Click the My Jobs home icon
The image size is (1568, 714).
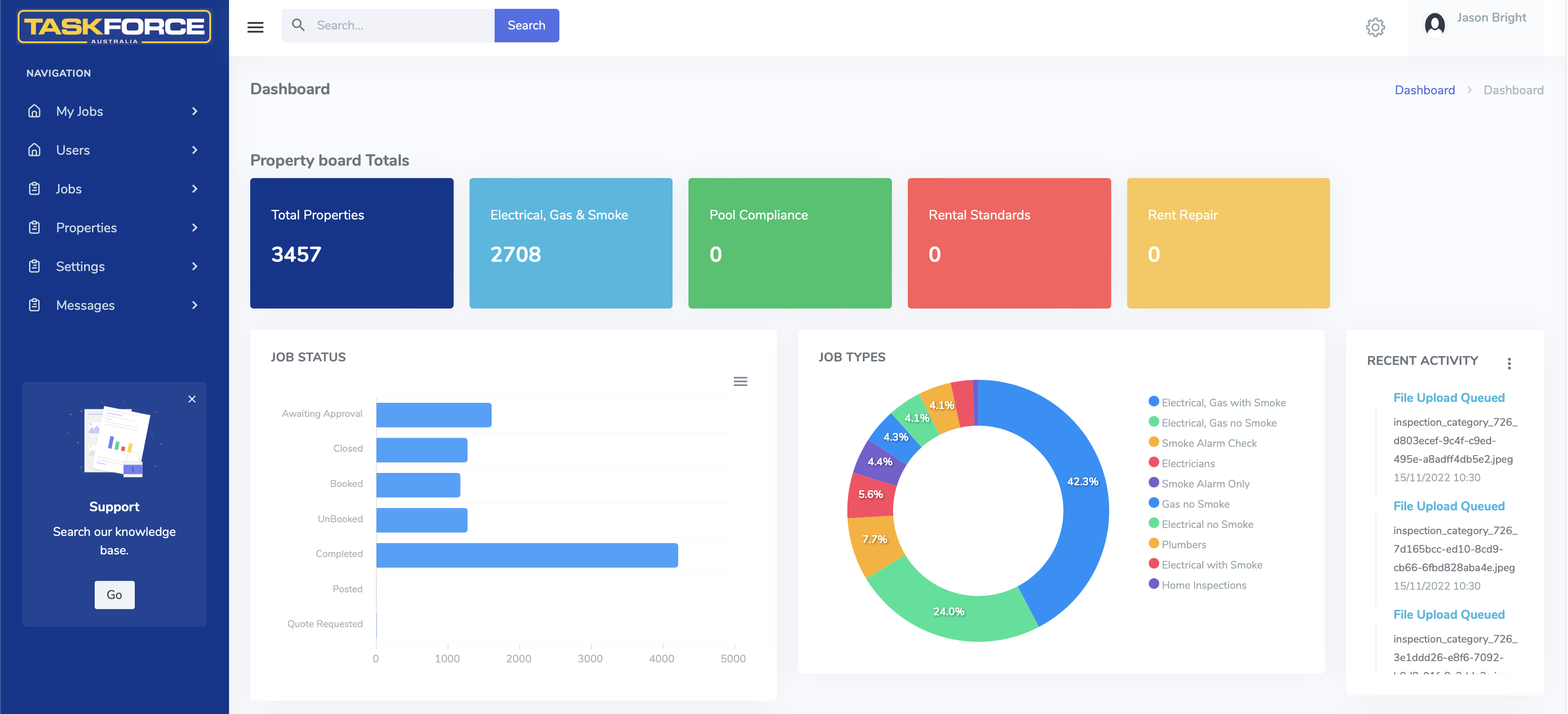[x=35, y=111]
